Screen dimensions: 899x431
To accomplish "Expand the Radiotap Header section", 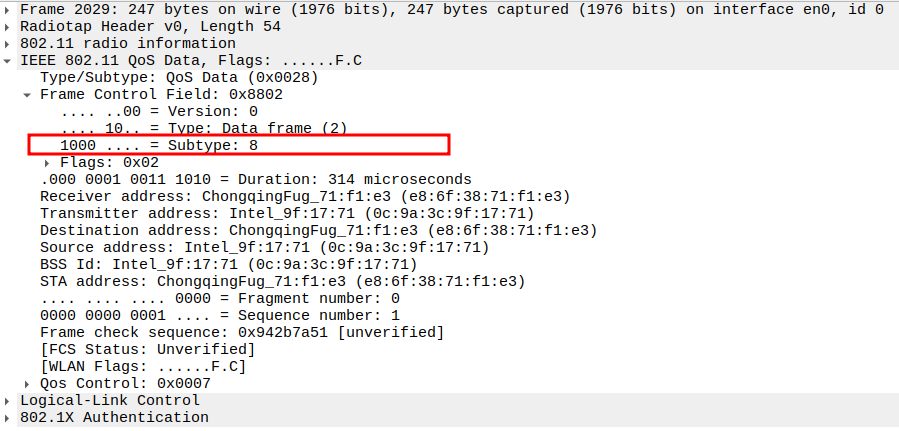I will coord(10,26).
